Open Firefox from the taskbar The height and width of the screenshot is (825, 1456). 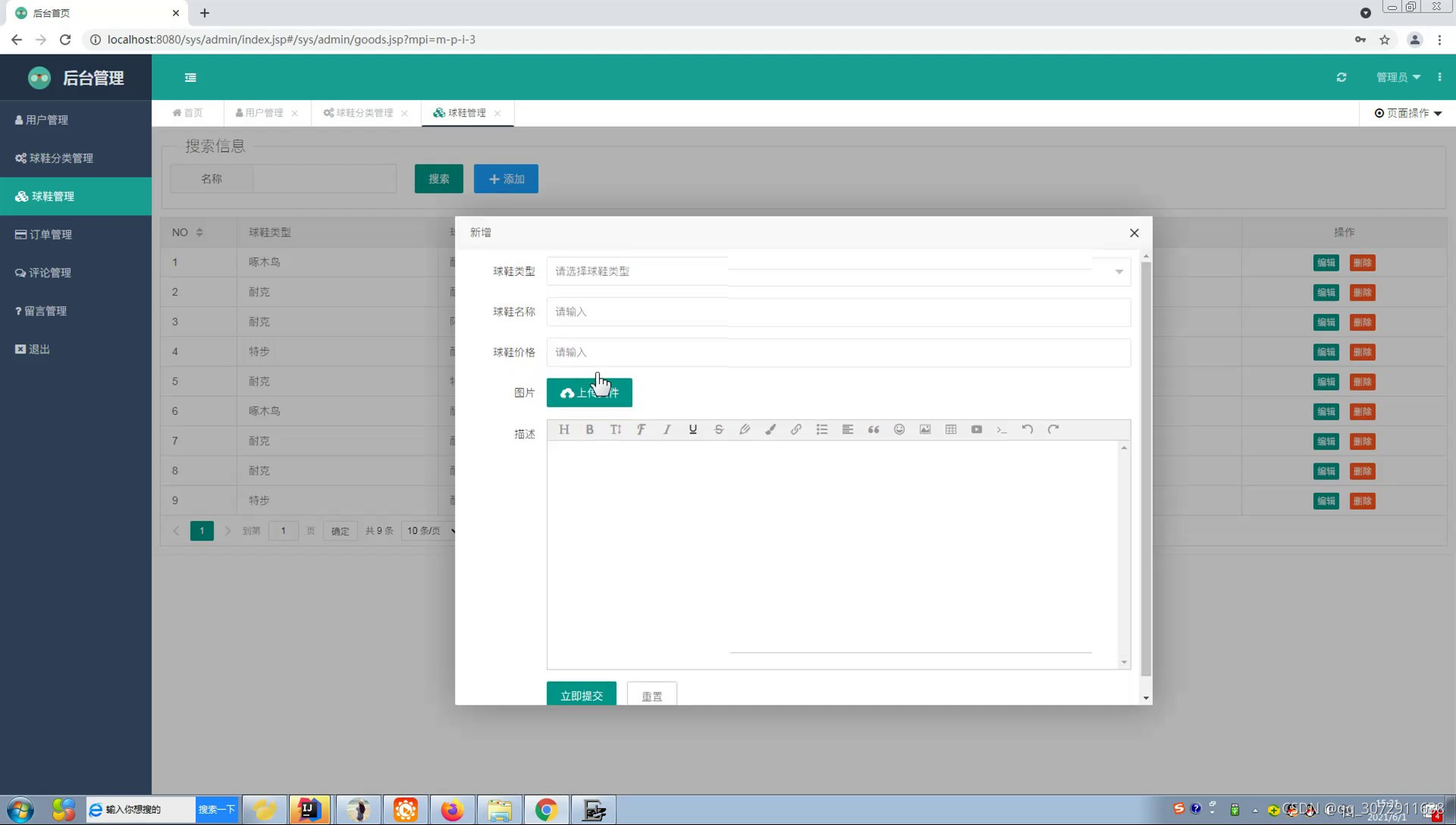point(452,810)
